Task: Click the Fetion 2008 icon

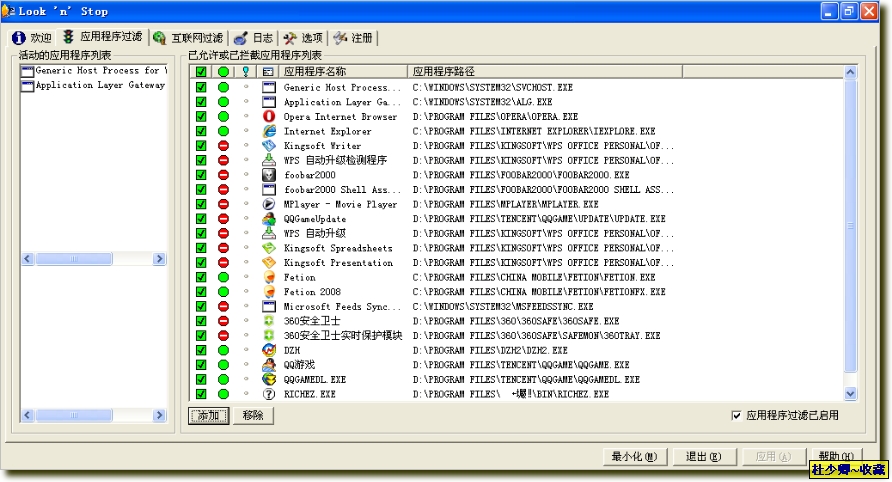Action: pos(269,292)
